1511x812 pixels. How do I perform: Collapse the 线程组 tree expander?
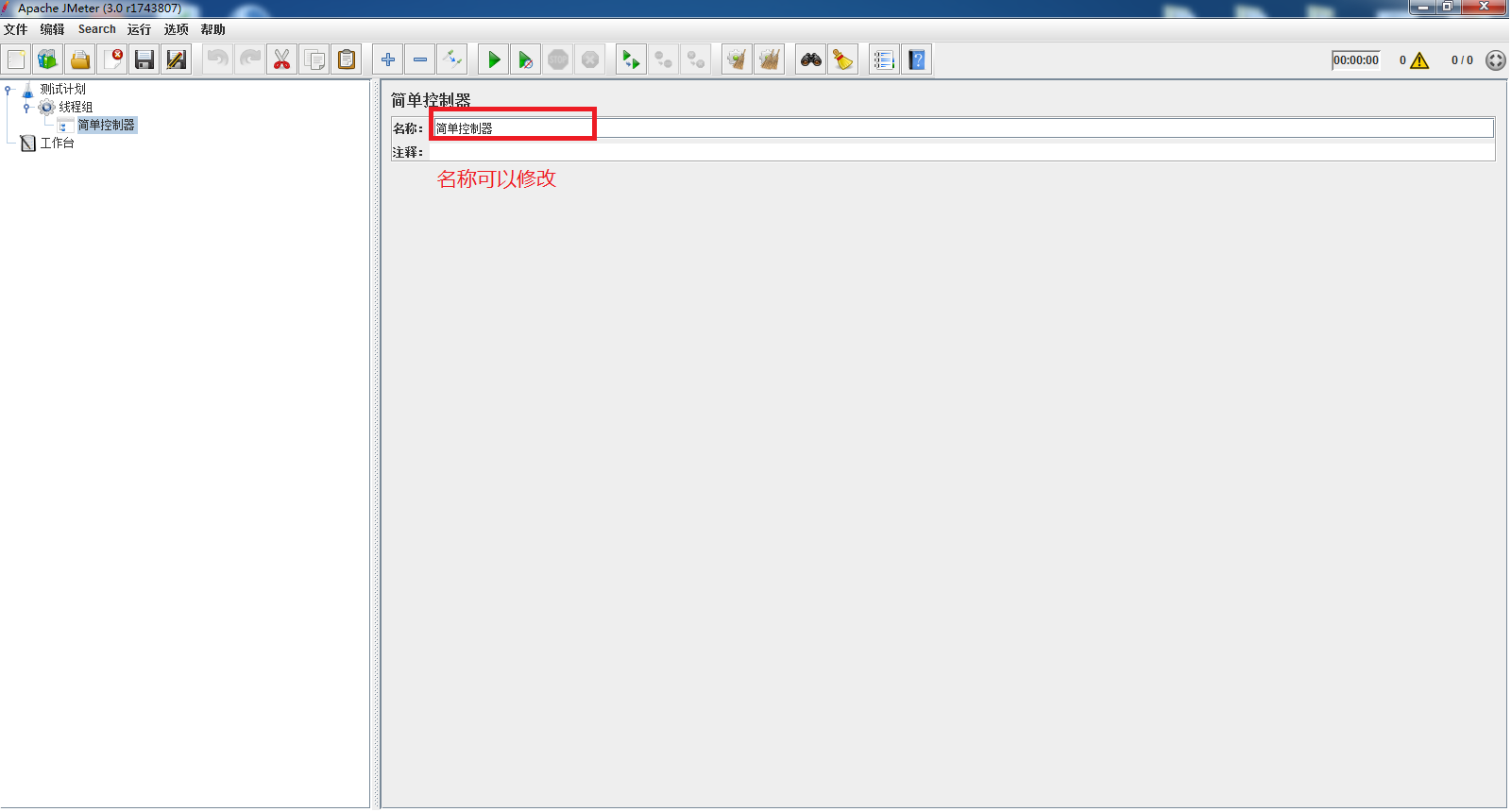click(26, 108)
